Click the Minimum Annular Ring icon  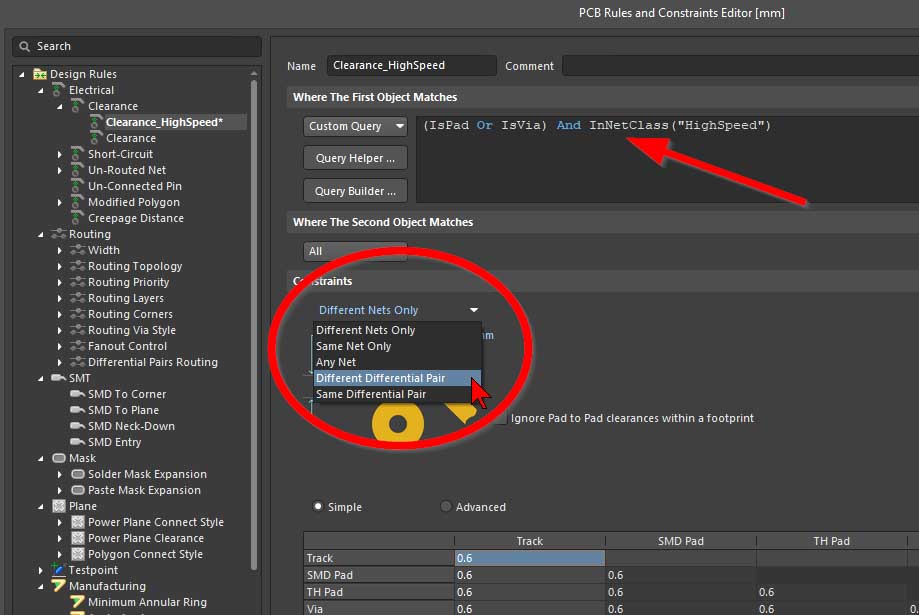78,602
